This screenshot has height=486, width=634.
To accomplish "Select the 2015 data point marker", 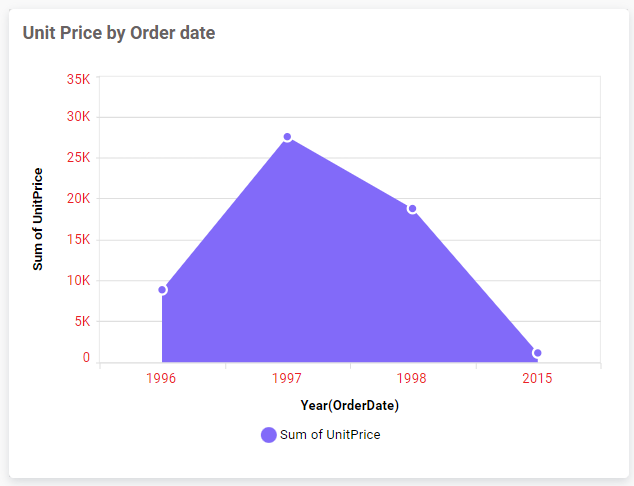I will coord(537,353).
